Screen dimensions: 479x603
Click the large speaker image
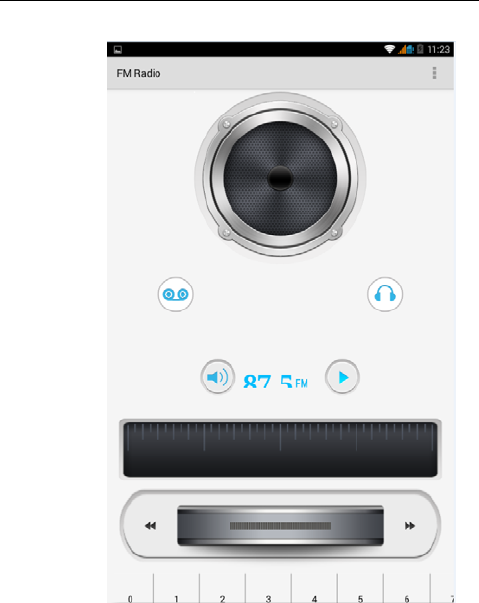pyautogui.click(x=280, y=178)
